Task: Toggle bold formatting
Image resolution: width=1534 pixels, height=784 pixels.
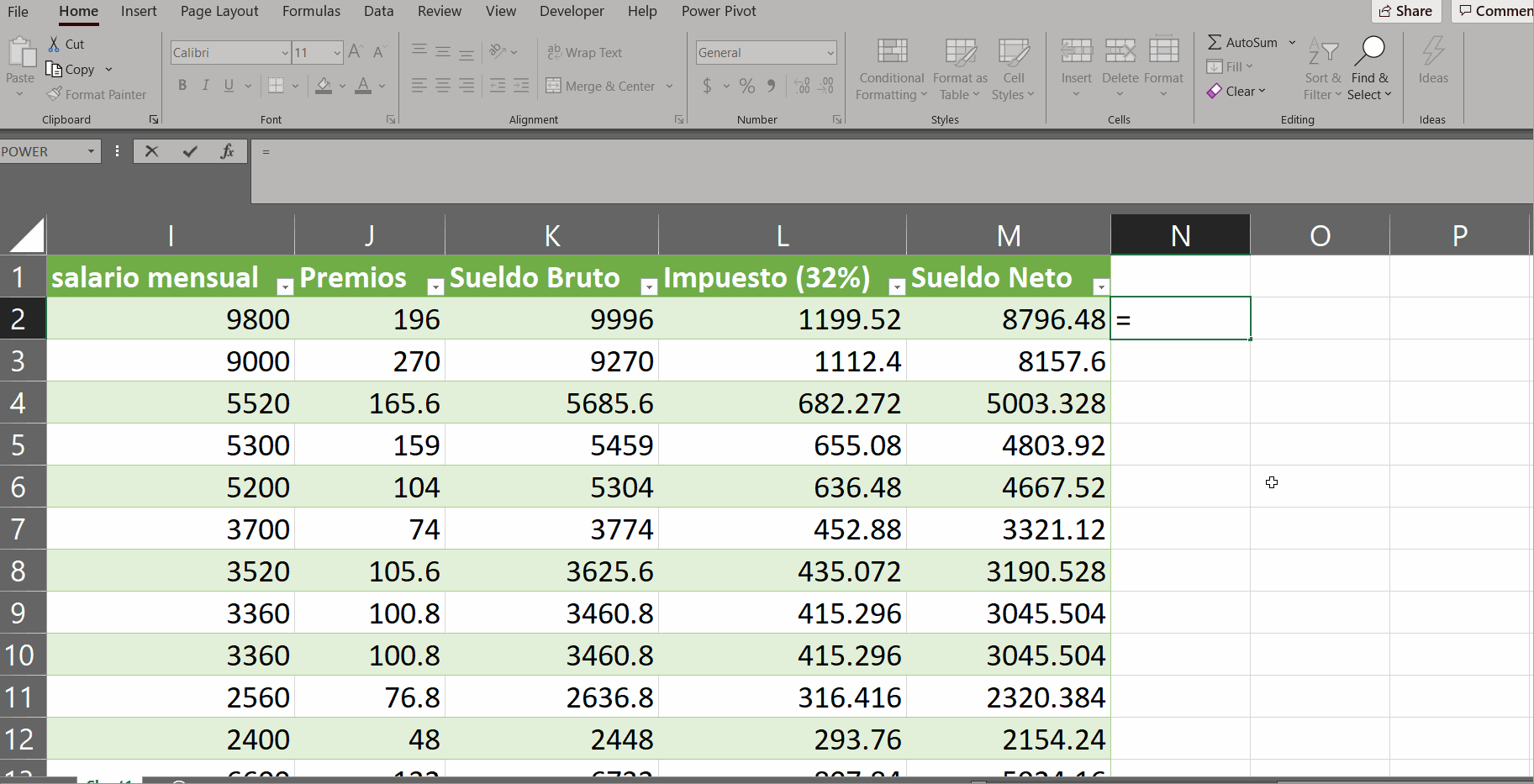Action: click(182, 85)
